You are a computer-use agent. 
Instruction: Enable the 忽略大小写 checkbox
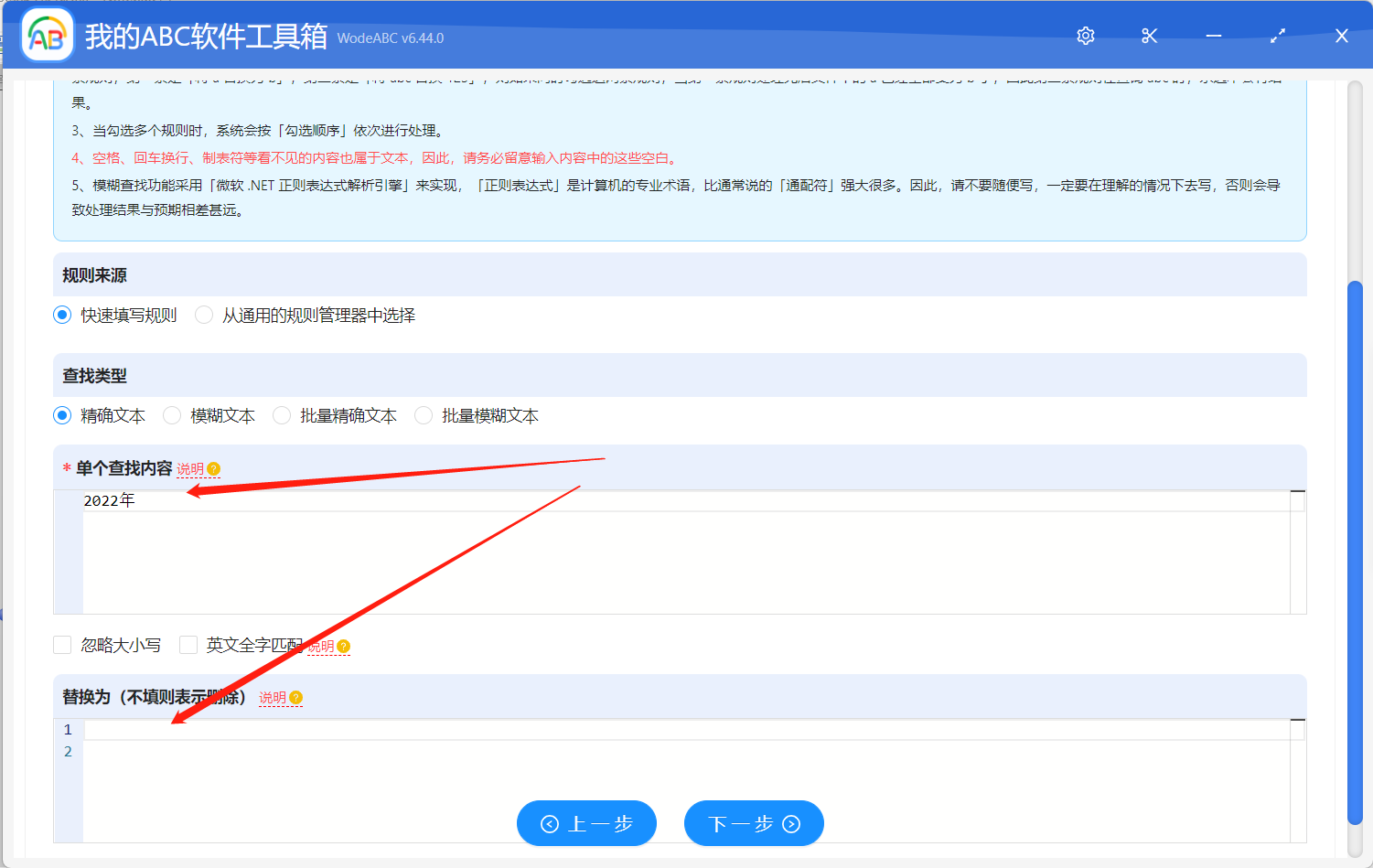[x=62, y=646]
